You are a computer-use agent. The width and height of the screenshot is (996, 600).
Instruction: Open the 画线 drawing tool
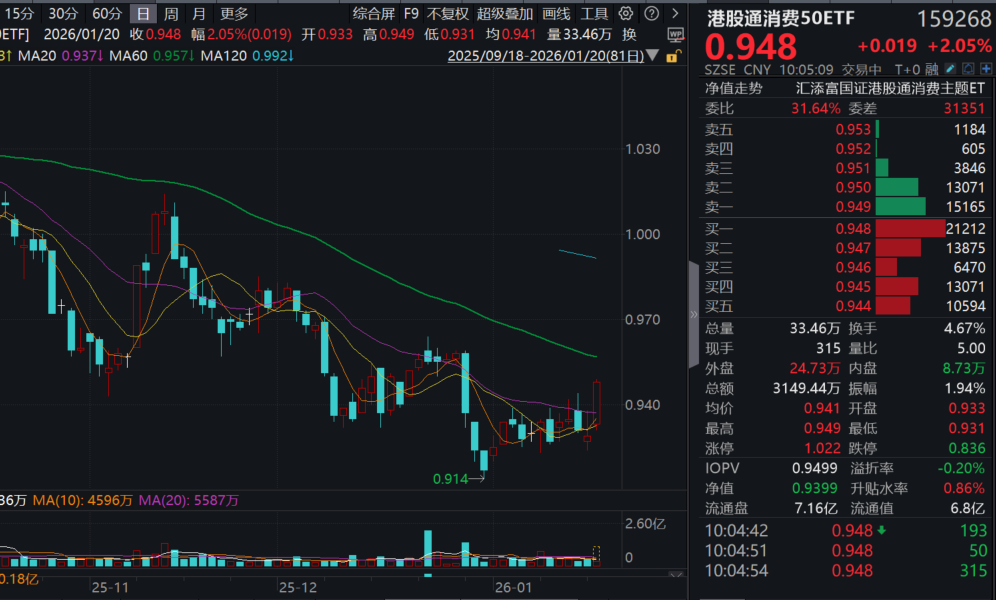coord(557,14)
